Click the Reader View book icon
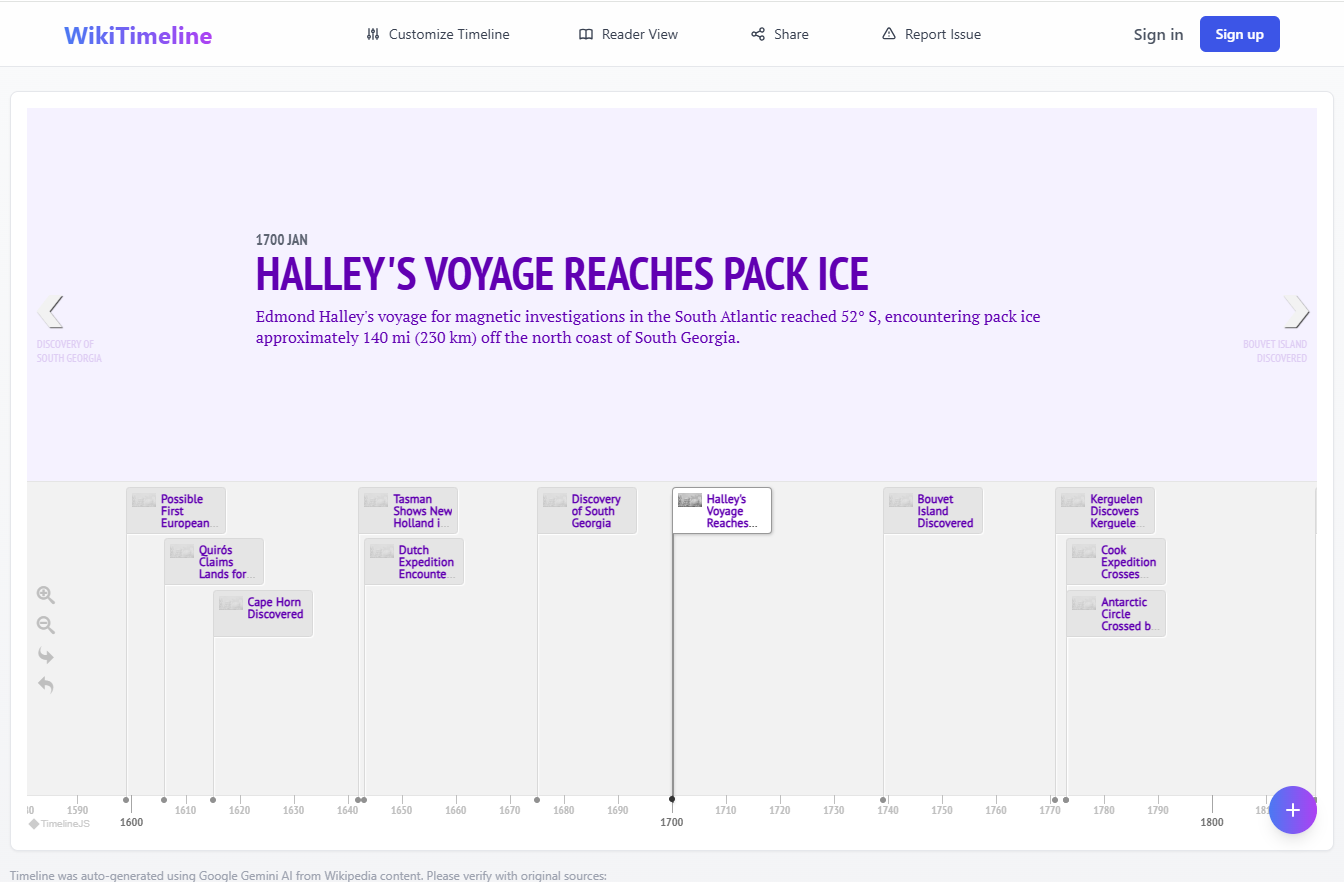 (584, 33)
